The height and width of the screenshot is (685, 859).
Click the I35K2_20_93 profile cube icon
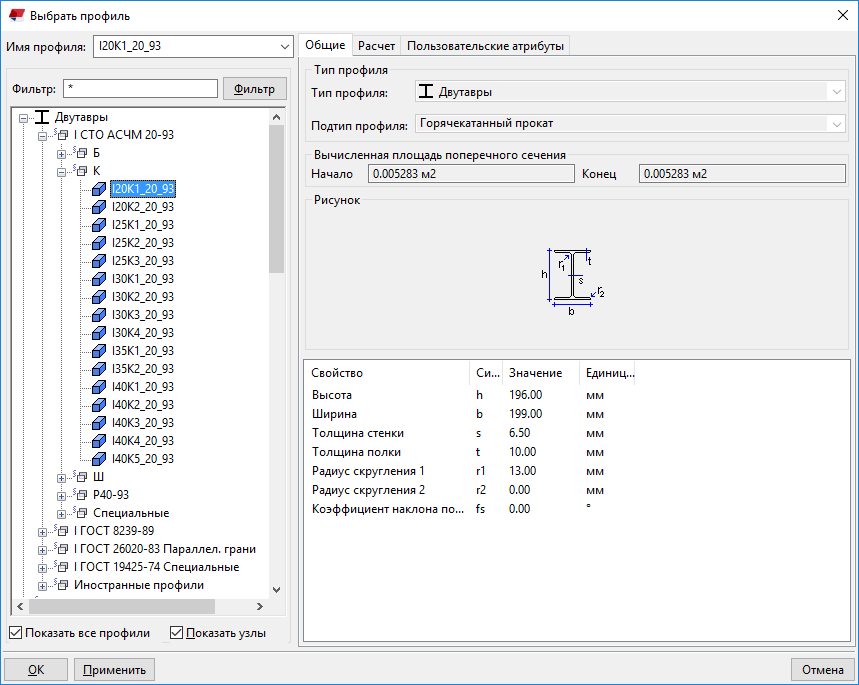pos(99,369)
